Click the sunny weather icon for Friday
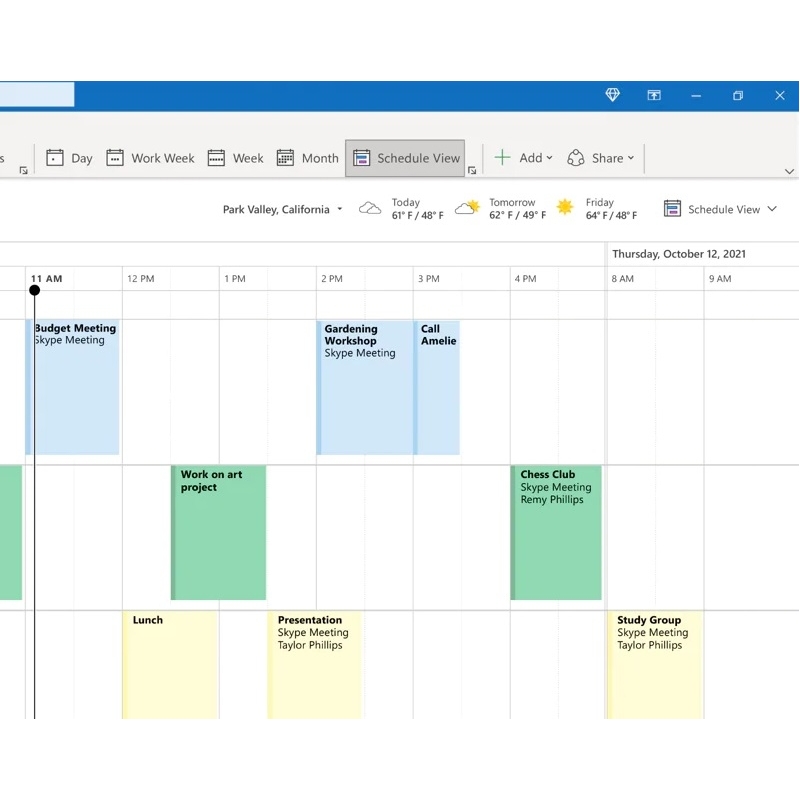This screenshot has height=800, width=800. [x=563, y=208]
